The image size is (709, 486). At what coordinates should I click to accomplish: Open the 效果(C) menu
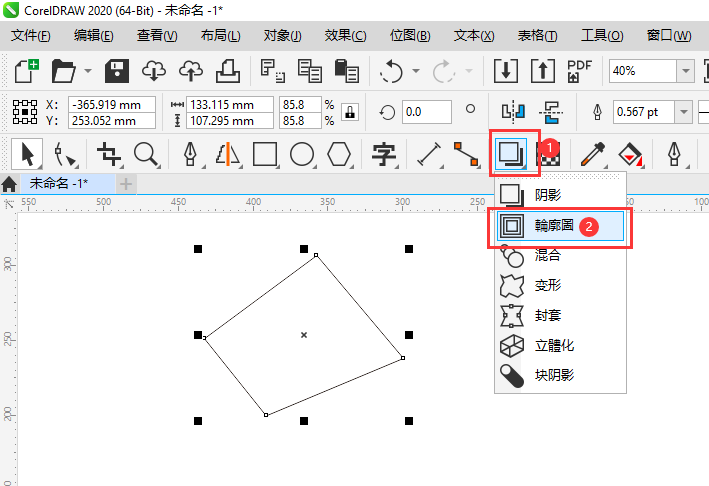(x=345, y=35)
